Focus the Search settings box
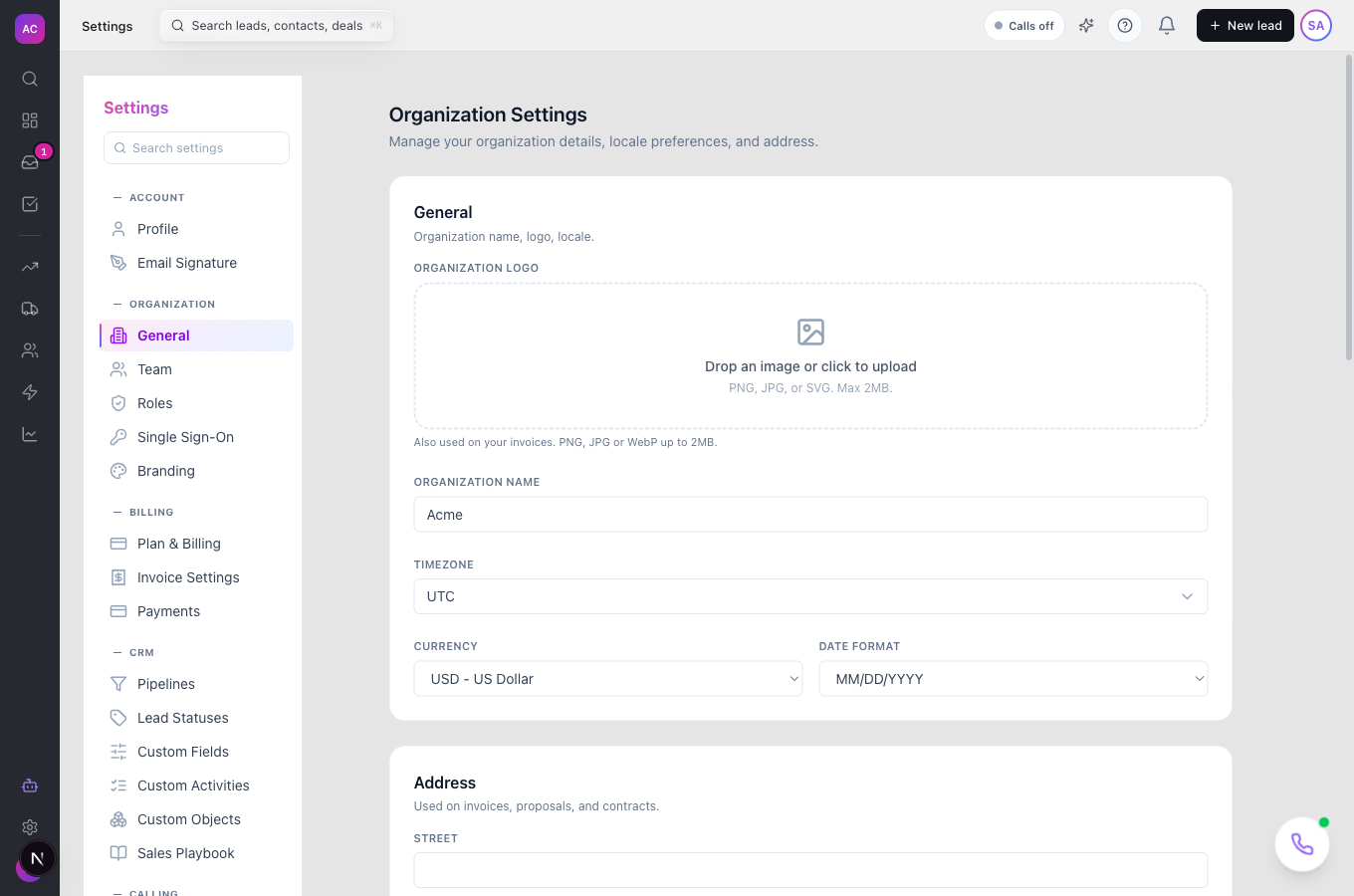 tap(196, 148)
